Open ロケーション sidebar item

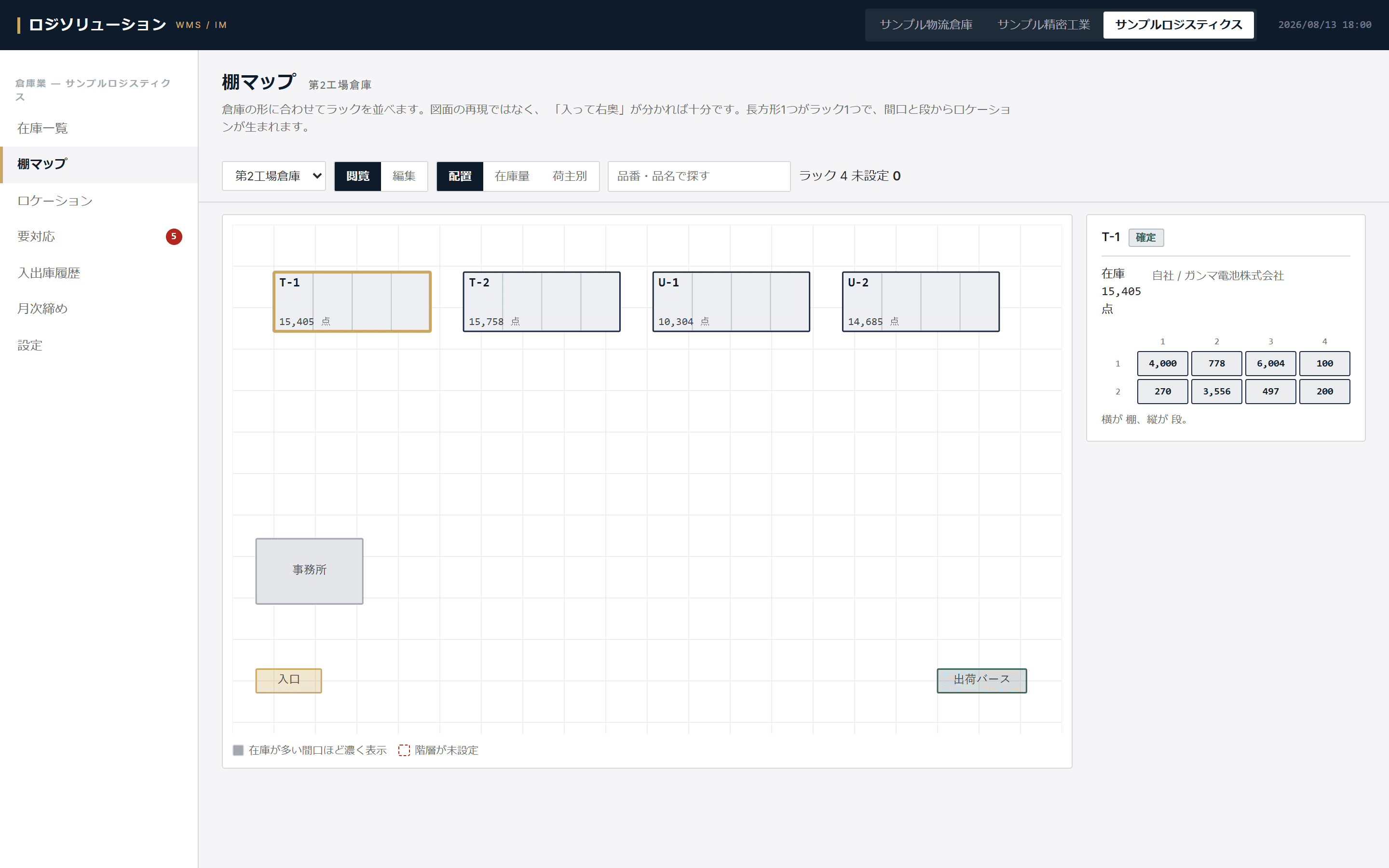[x=99, y=200]
